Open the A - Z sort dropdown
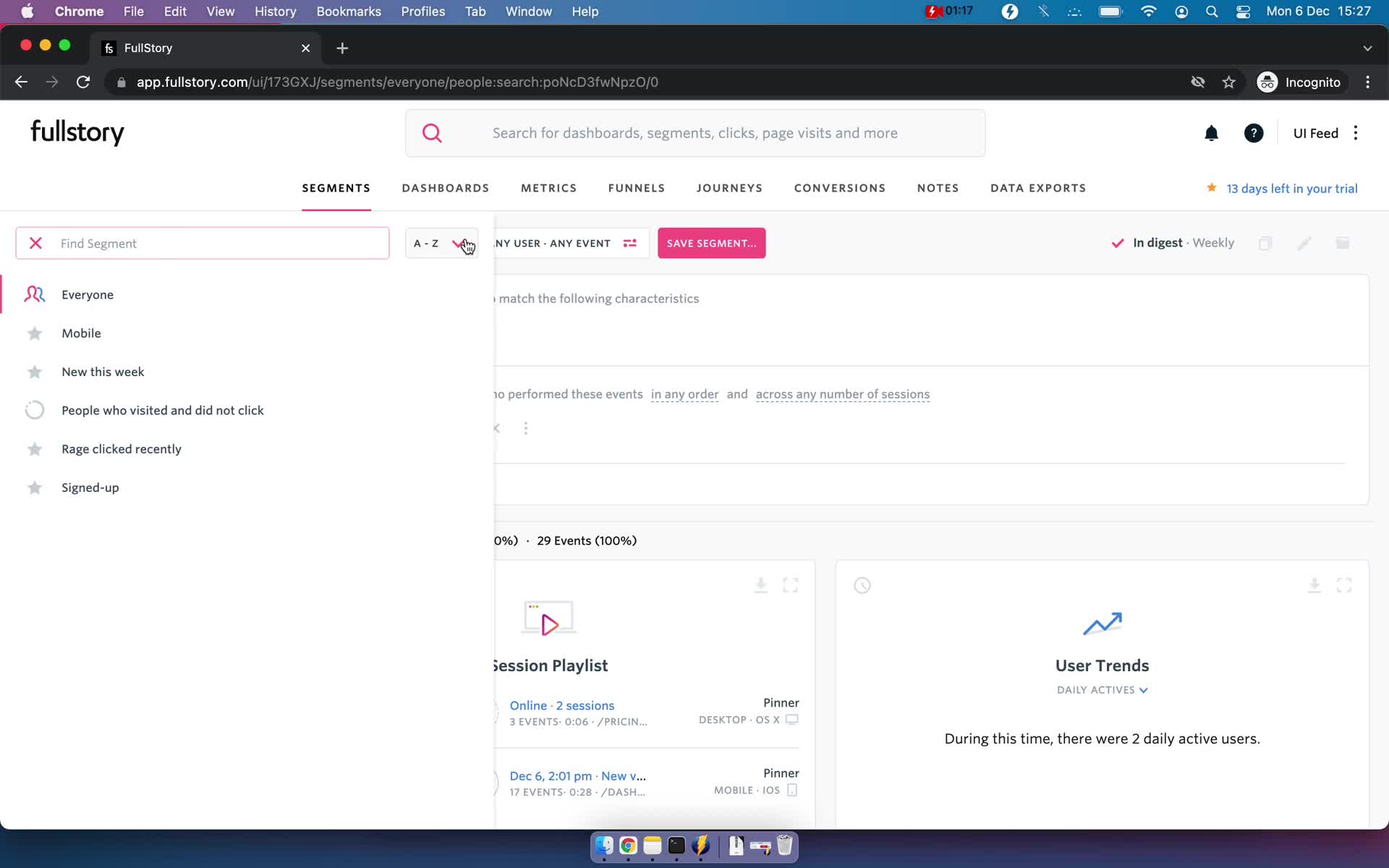The height and width of the screenshot is (868, 1389). pos(441,243)
